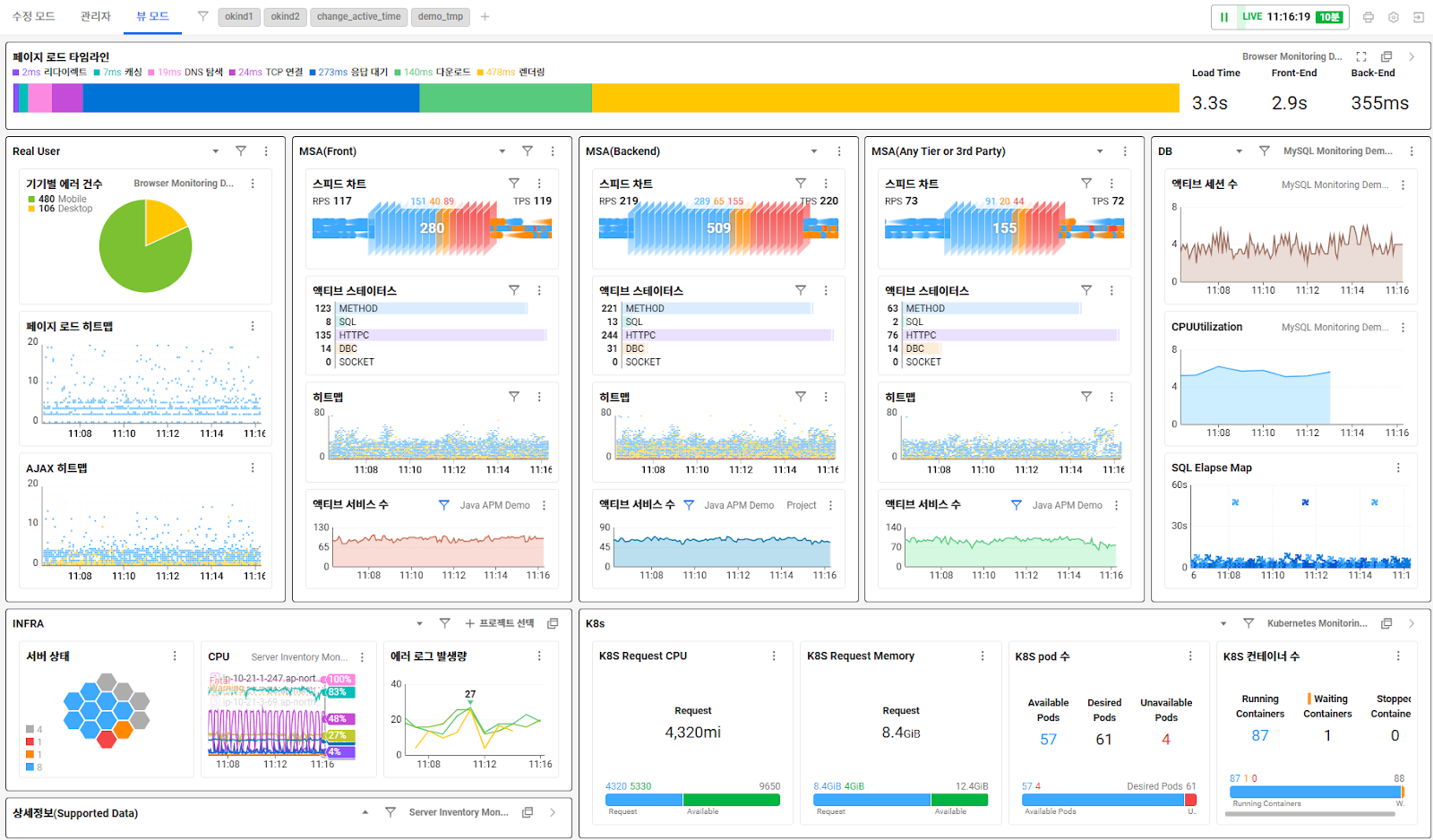Select the change_active_time preset
1433x840 pixels.
(x=359, y=16)
